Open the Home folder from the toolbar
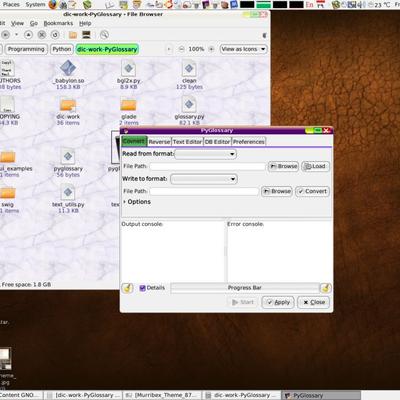The width and height of the screenshot is (400, 400). pyautogui.click(x=73, y=35)
